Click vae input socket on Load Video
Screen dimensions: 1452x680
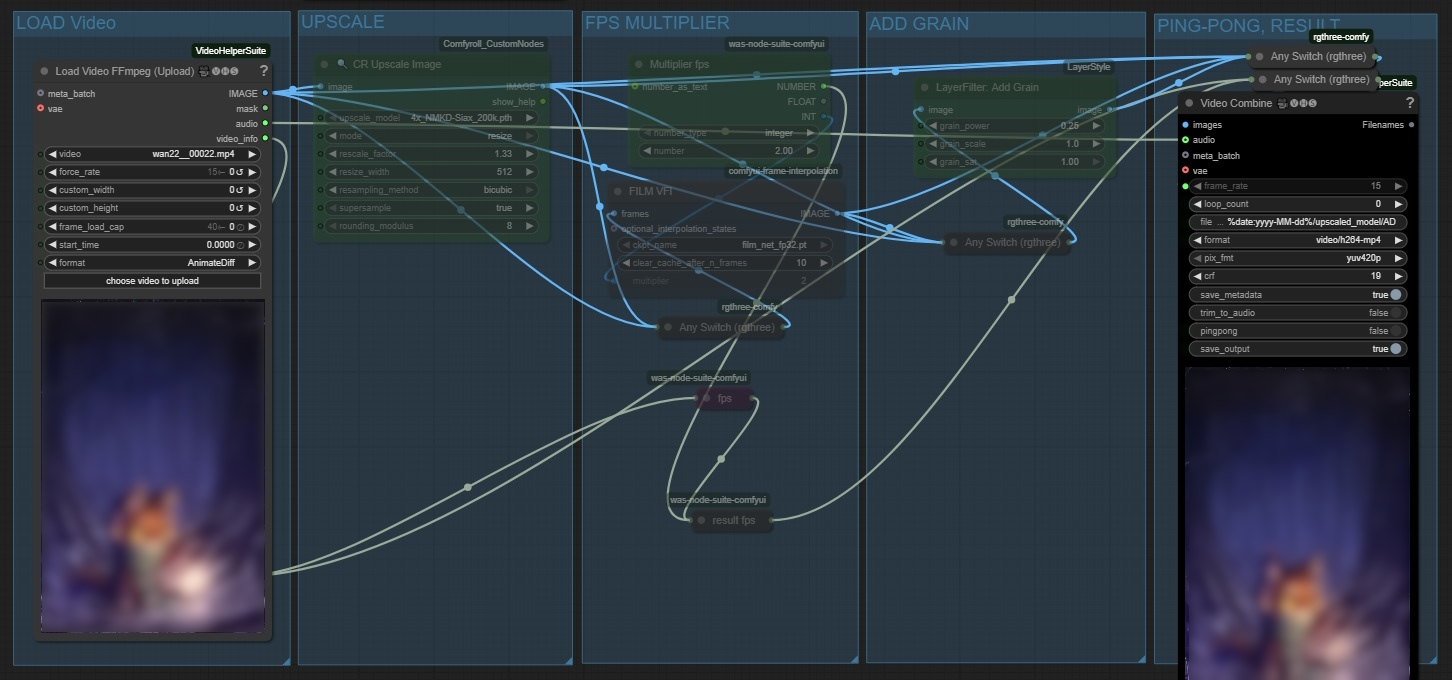click(40, 108)
